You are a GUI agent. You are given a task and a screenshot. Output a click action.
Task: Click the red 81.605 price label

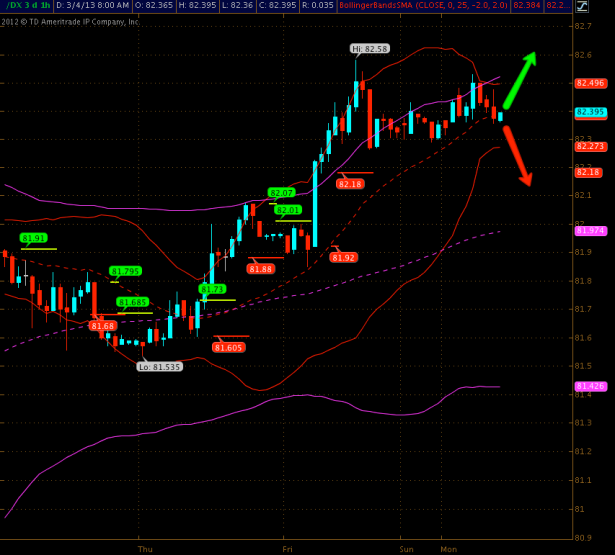click(x=229, y=347)
